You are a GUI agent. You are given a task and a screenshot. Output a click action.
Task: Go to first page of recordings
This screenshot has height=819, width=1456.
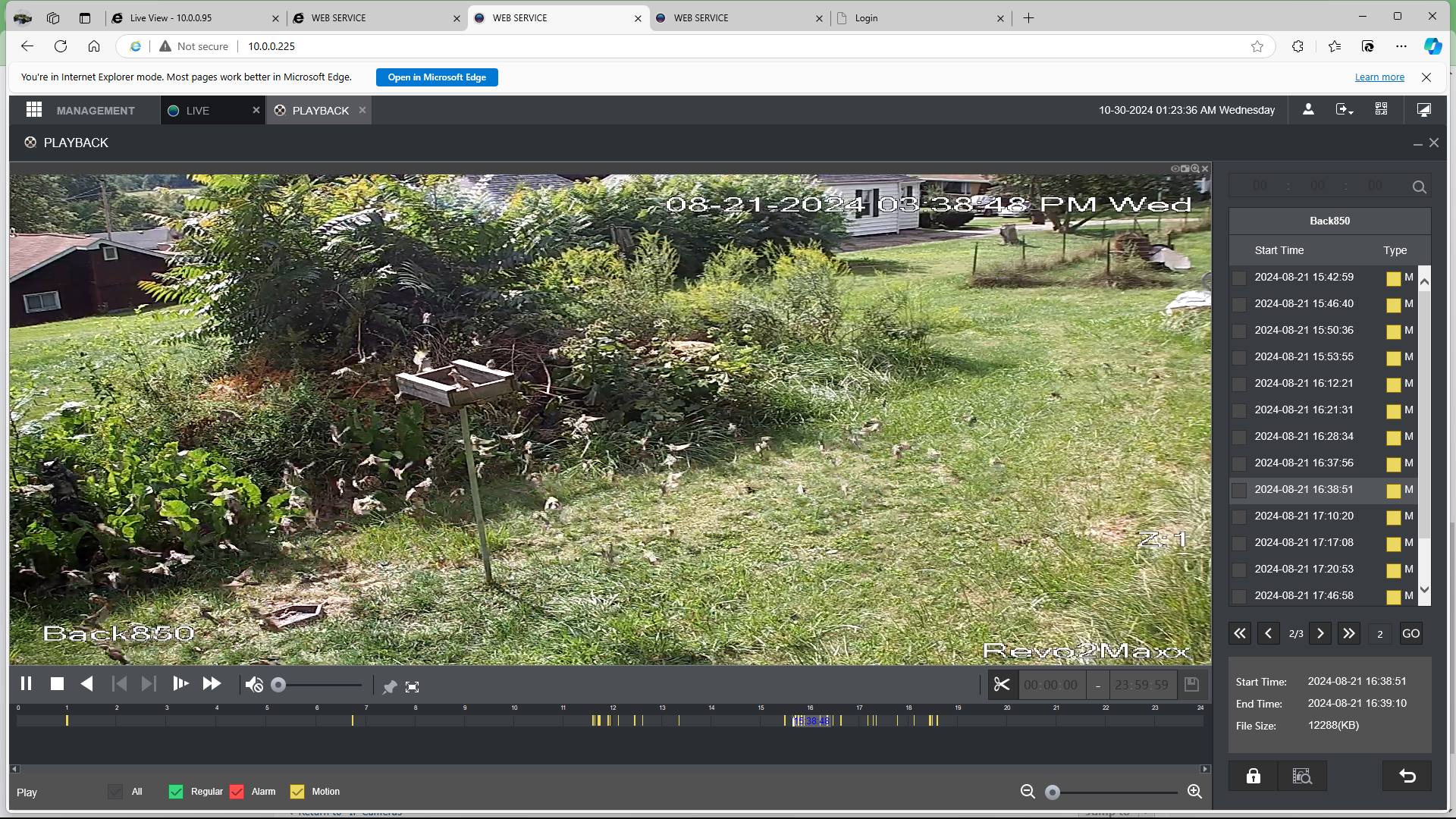(1240, 633)
